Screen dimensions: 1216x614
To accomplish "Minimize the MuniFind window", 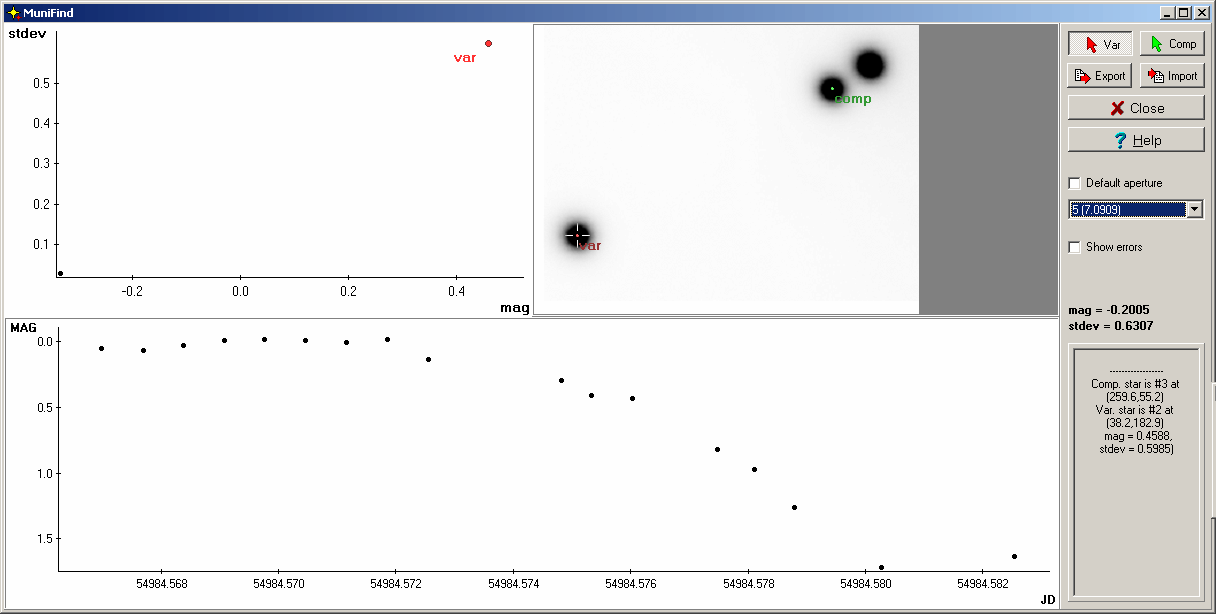I will click(1167, 13).
